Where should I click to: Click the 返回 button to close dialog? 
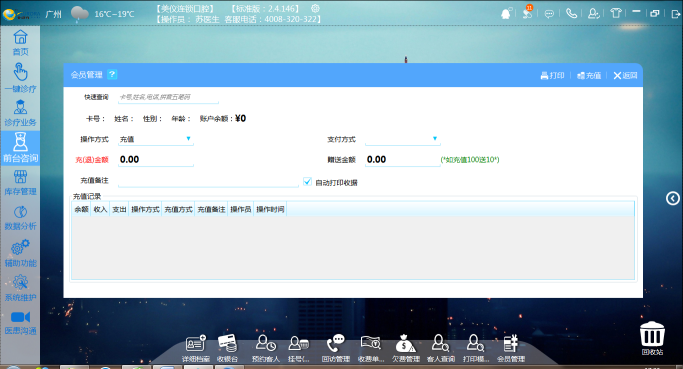[x=625, y=75]
